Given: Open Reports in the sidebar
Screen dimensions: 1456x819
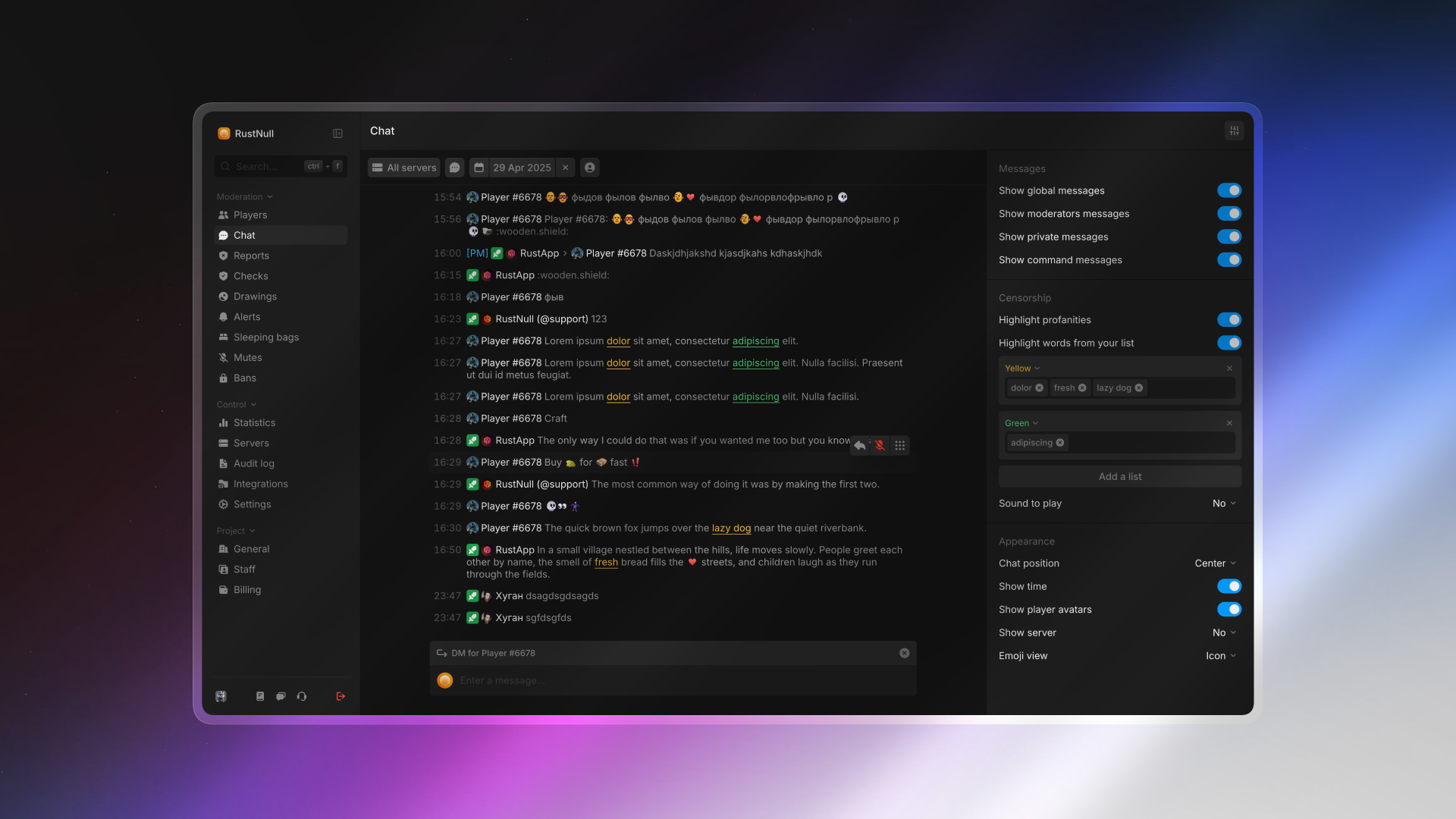Looking at the screenshot, I should pos(251,256).
